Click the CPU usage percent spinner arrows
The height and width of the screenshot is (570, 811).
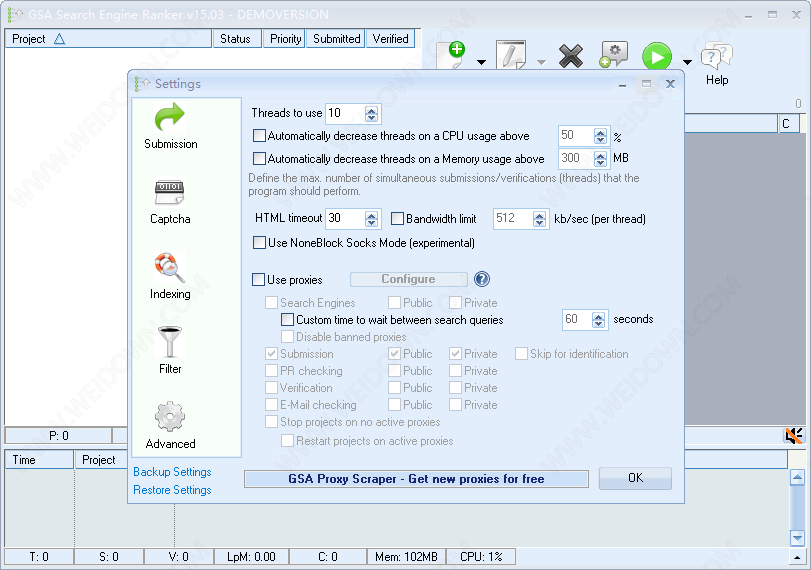point(600,136)
